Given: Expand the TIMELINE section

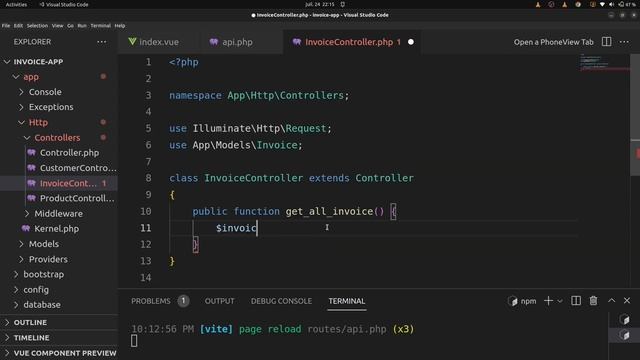Looking at the screenshot, I should pyautogui.click(x=31, y=338).
